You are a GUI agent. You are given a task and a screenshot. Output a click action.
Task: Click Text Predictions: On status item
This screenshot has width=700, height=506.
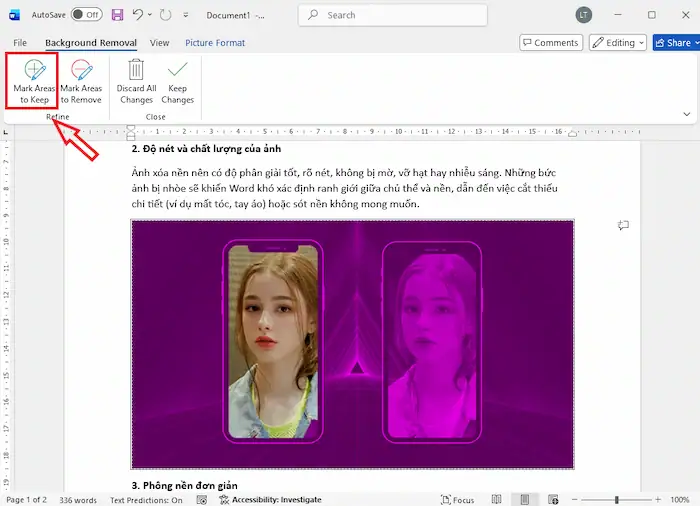pos(146,500)
